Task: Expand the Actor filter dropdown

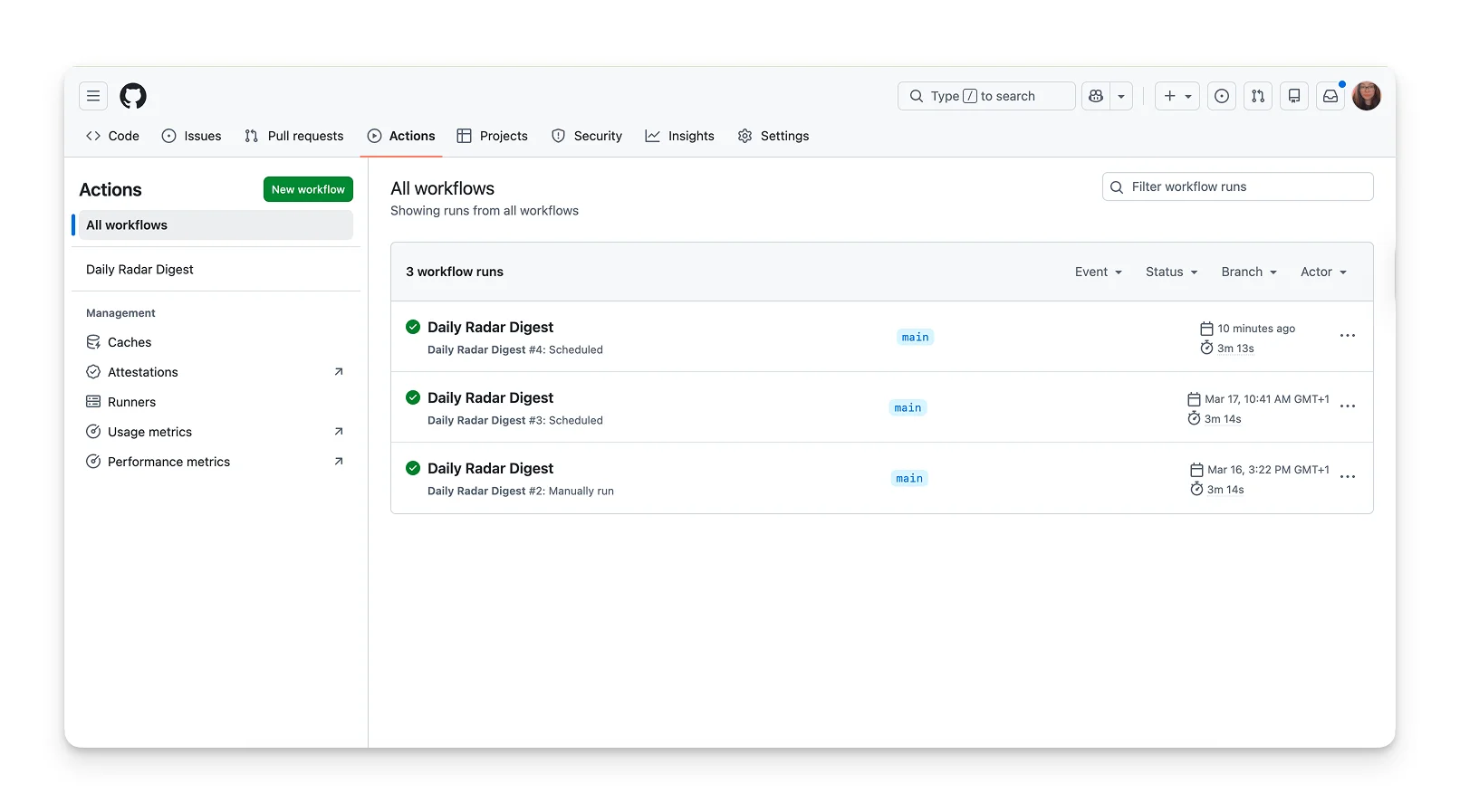Action: 1324,272
